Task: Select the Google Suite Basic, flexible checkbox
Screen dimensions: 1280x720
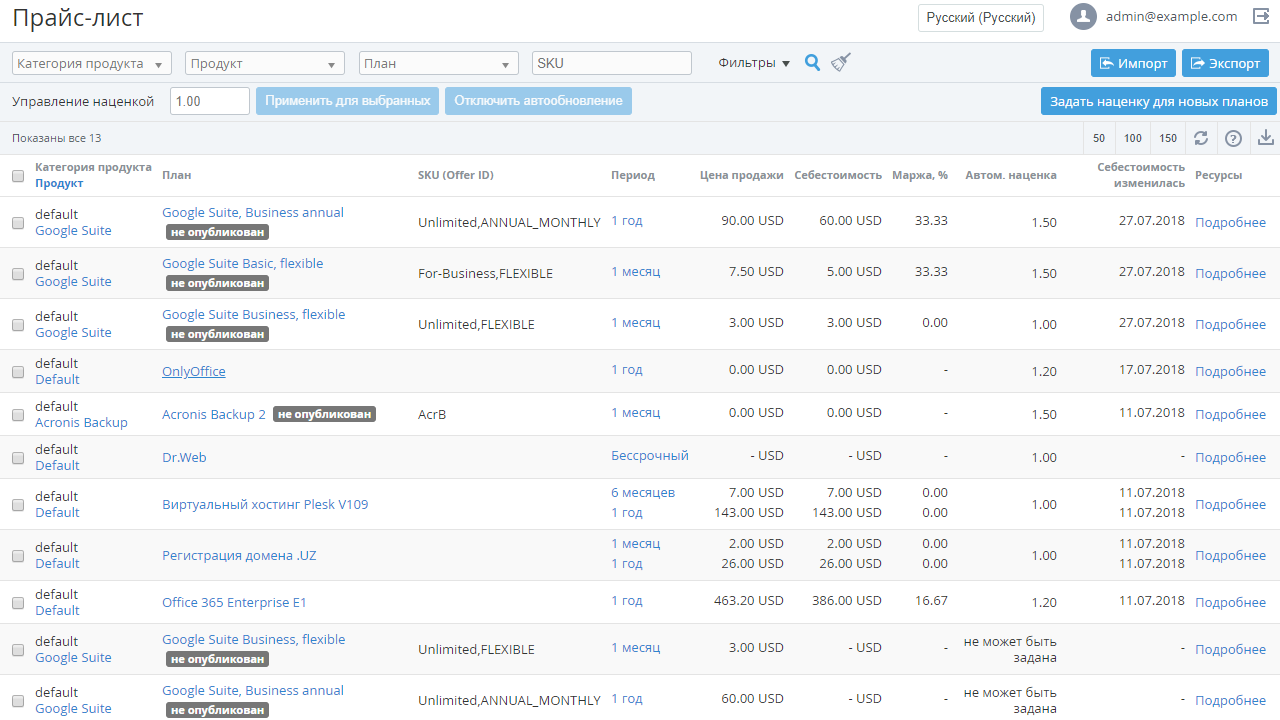Action: [18, 274]
